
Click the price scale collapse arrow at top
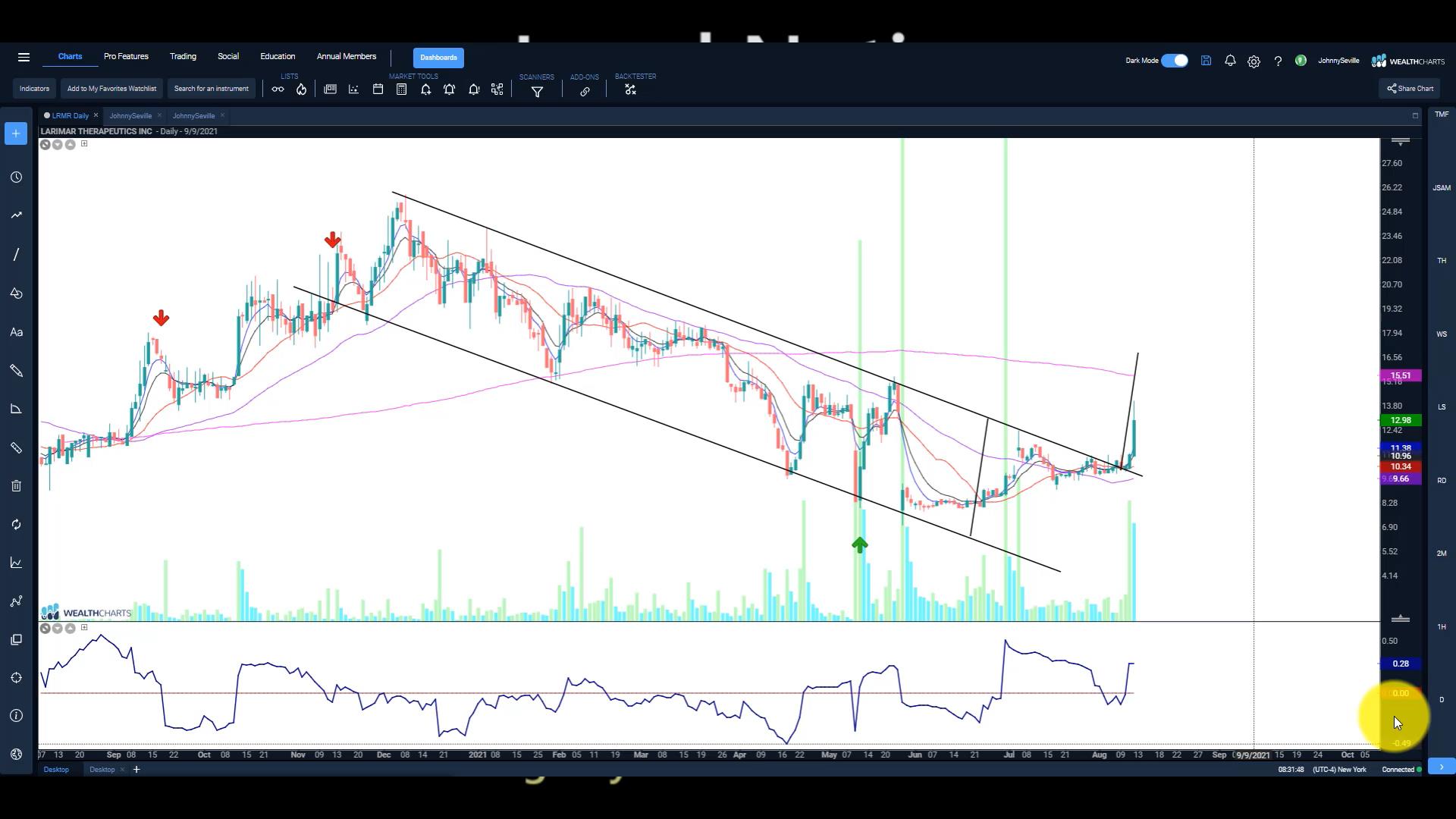[1401, 142]
